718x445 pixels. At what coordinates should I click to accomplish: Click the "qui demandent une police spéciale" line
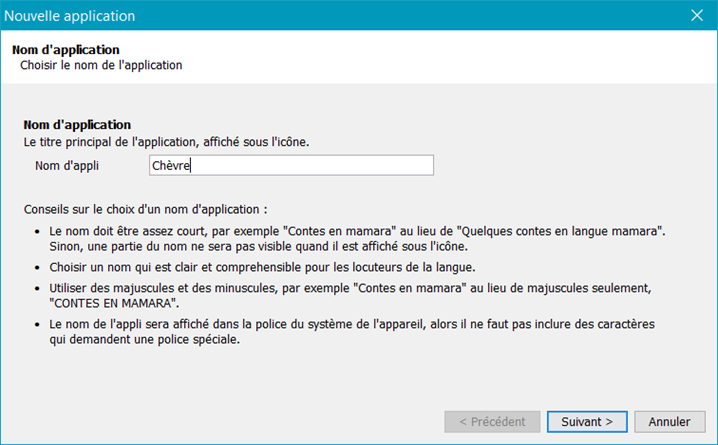146,339
